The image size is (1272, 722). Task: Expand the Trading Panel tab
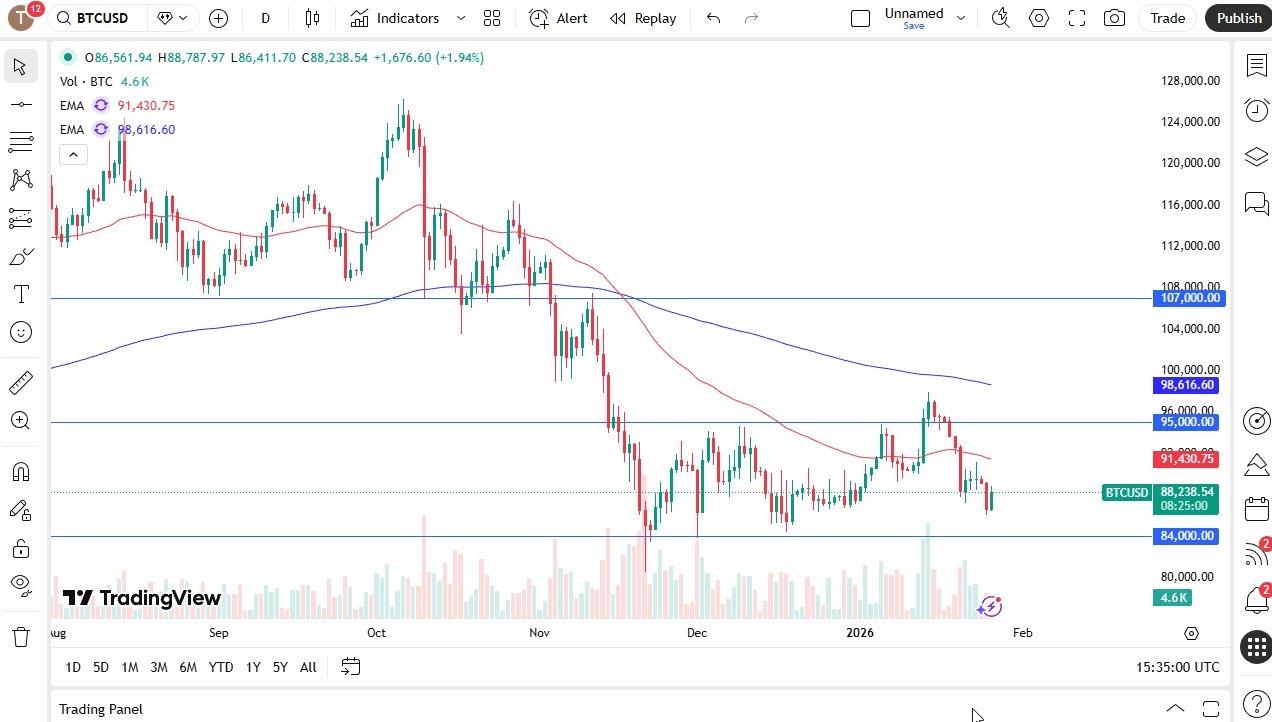[1175, 709]
